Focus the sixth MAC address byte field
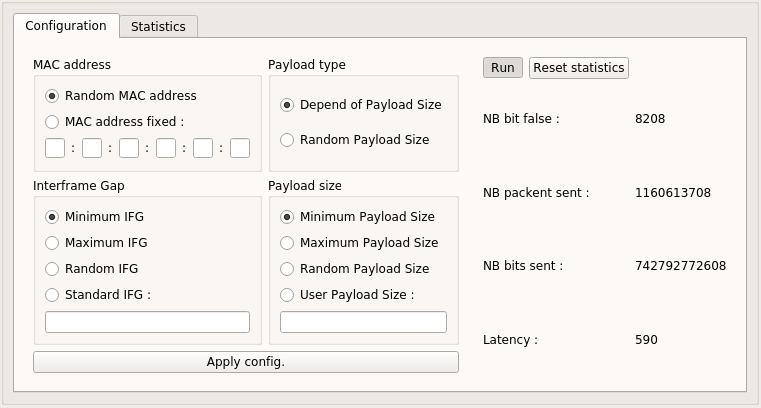Viewport: 761px width, 408px height. coord(240,148)
